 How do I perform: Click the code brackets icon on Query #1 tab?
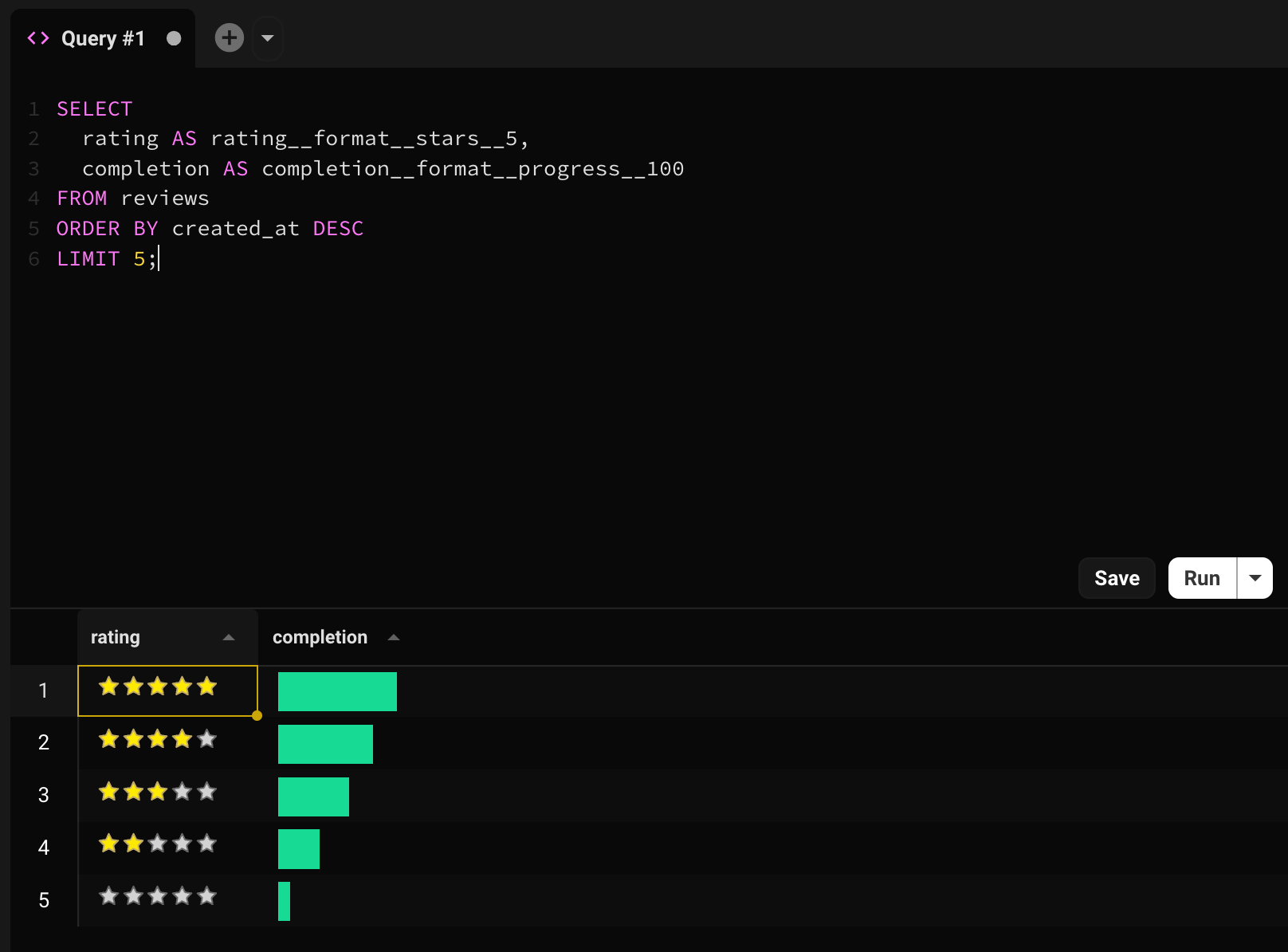38,38
